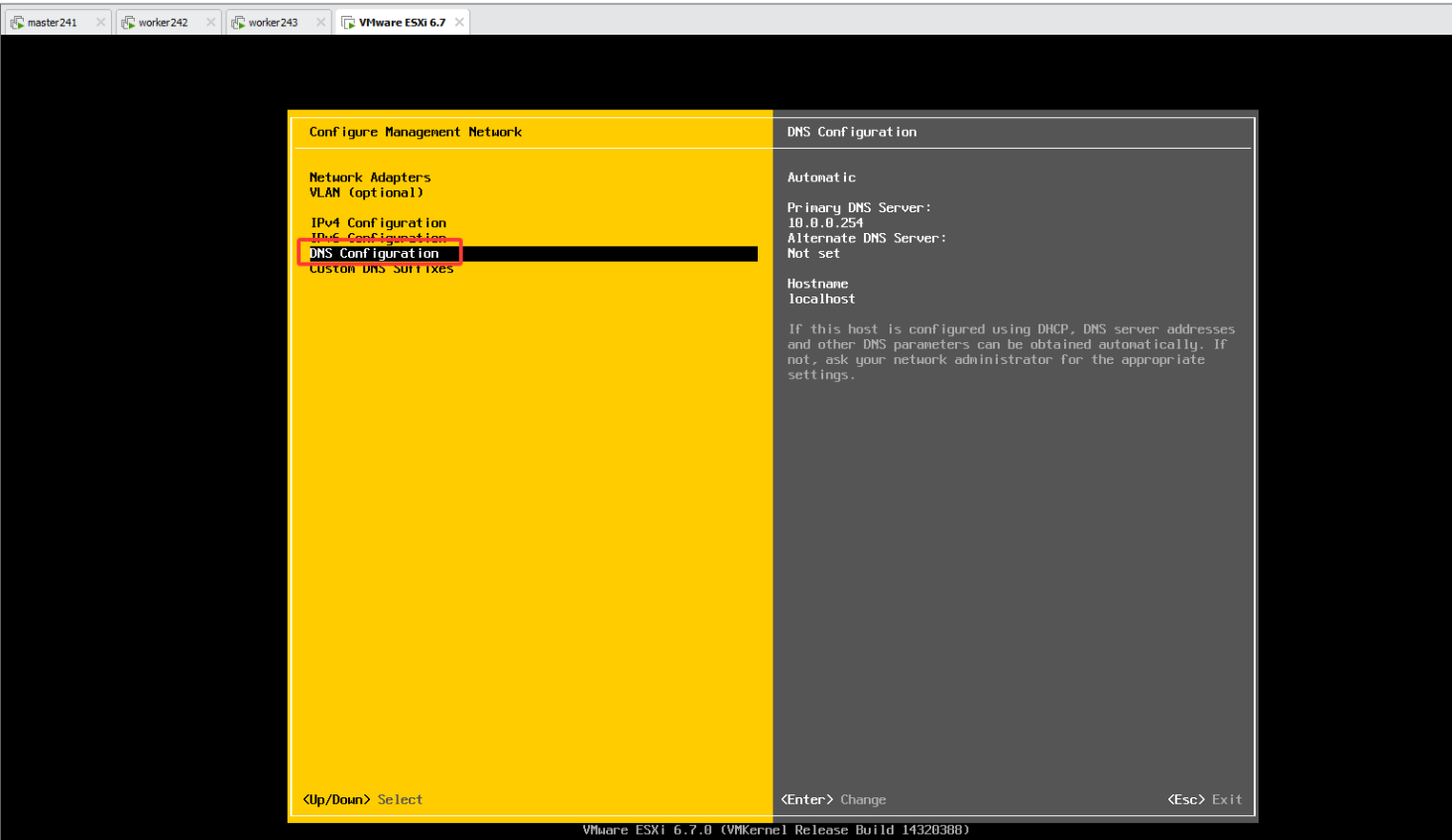Click the Not set value
The image size is (1452, 840).
[813, 254]
